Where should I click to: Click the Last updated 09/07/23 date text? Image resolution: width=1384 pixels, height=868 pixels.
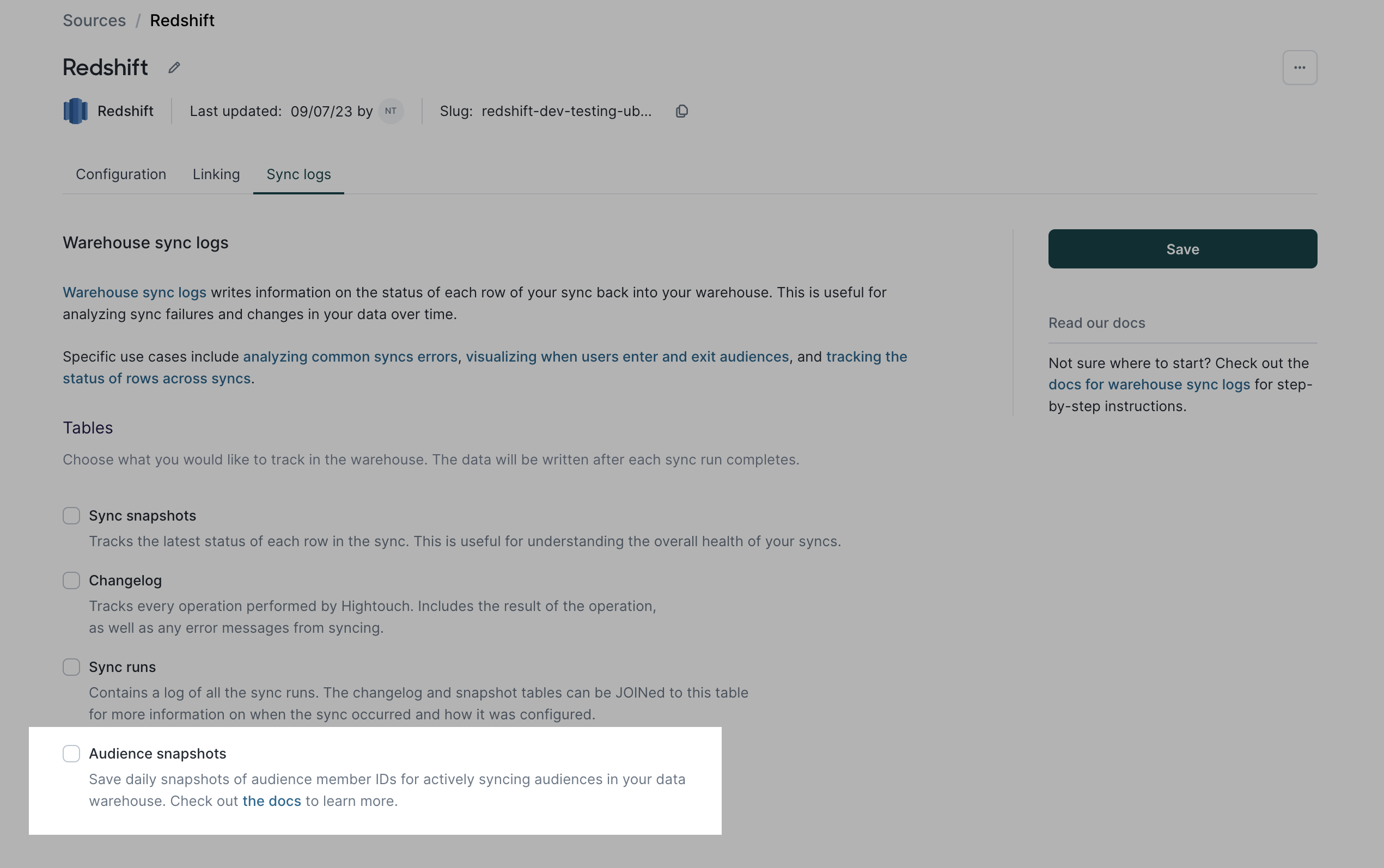[321, 112]
